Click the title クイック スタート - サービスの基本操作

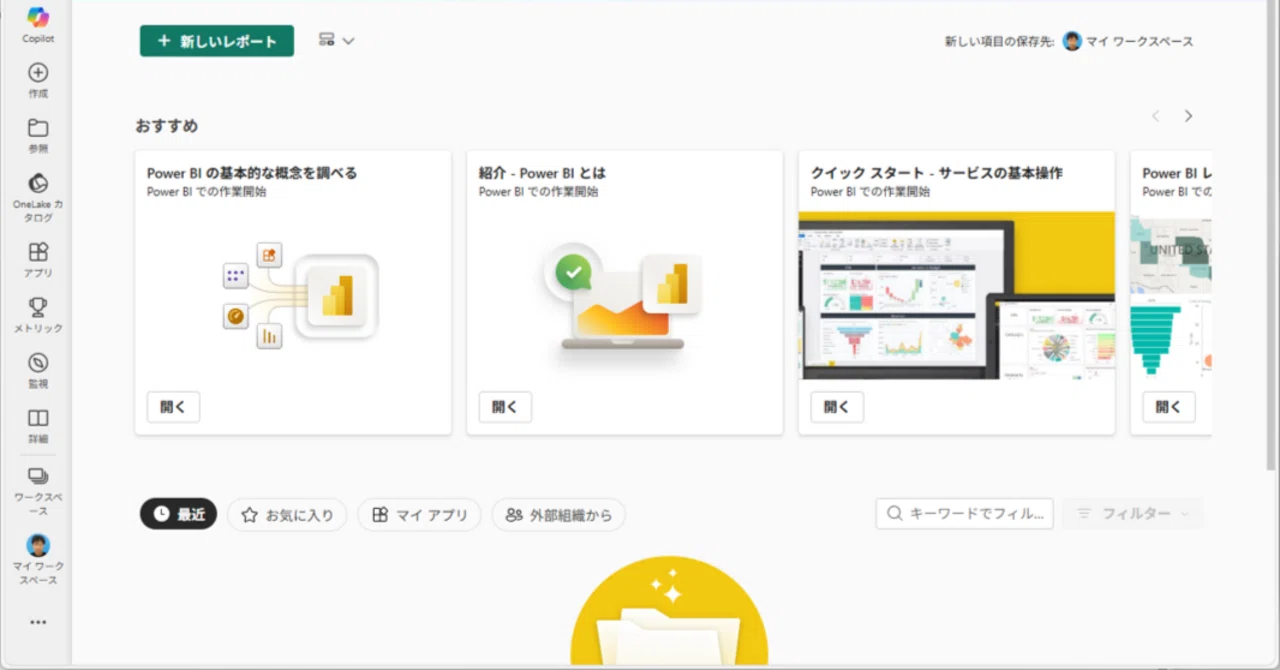click(x=937, y=173)
